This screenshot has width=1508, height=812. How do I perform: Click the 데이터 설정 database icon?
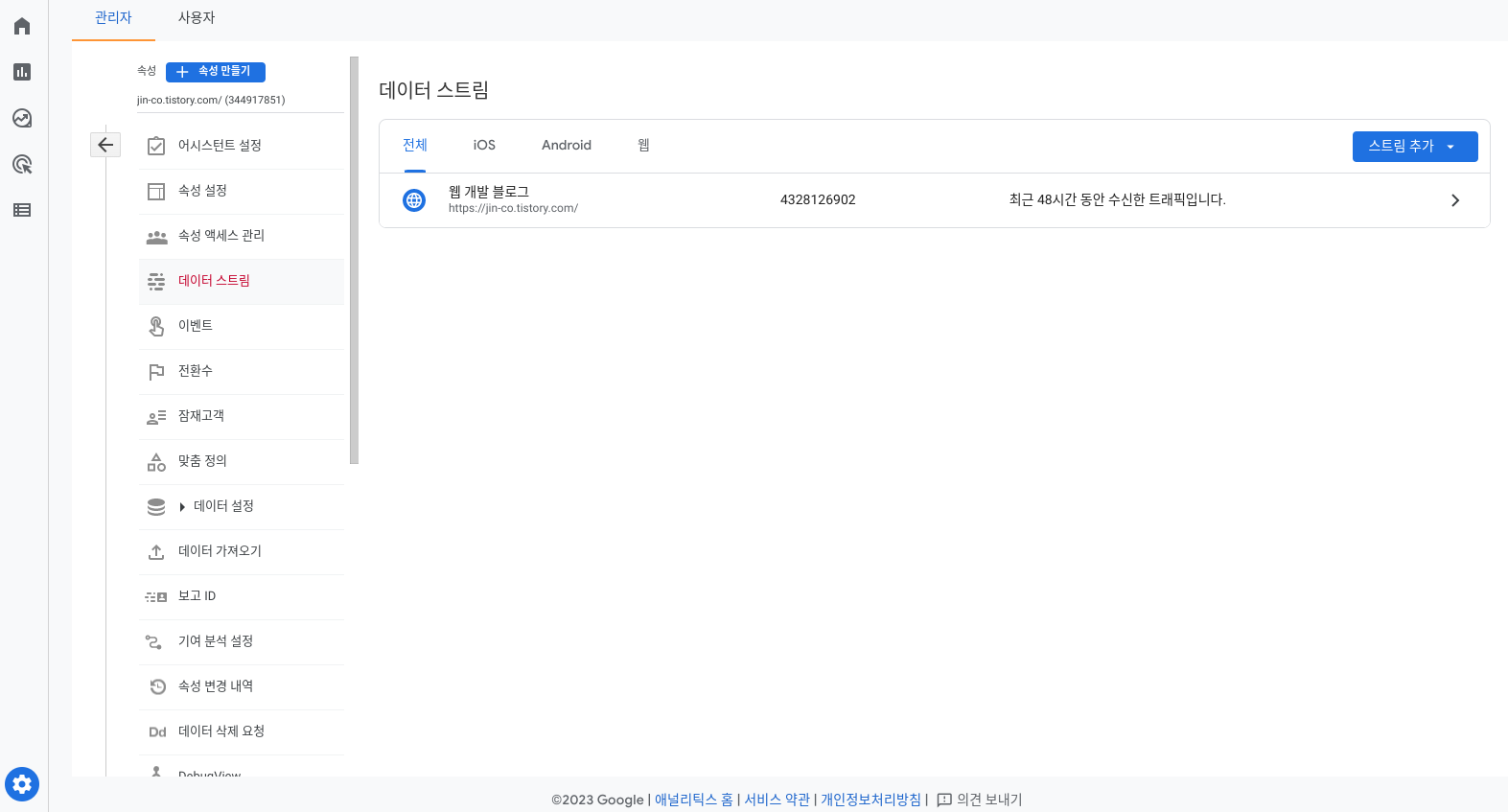point(156,506)
